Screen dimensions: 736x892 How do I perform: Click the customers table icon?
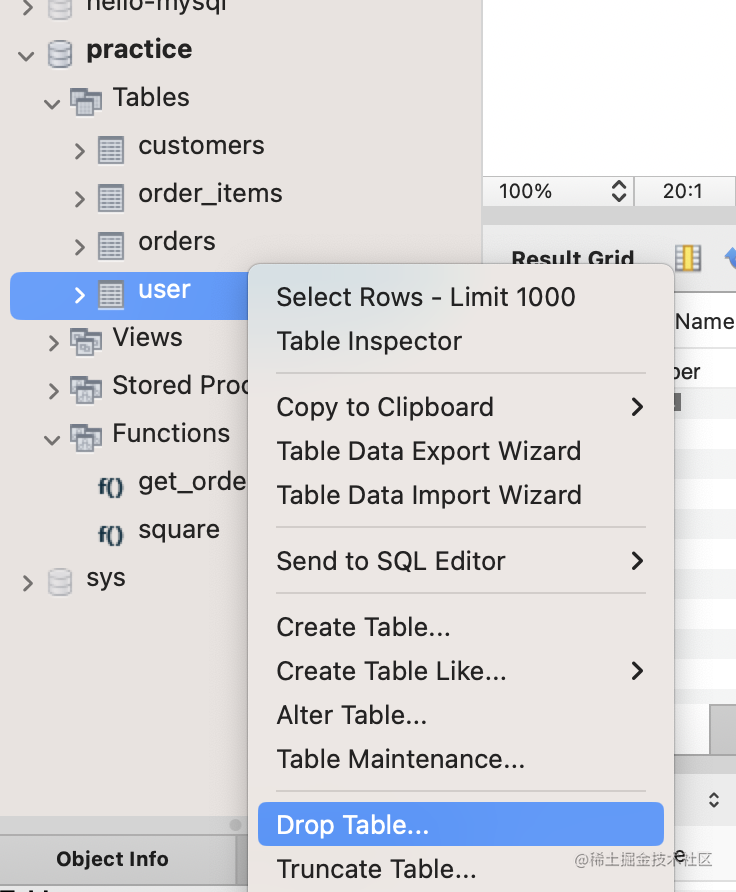(111, 149)
